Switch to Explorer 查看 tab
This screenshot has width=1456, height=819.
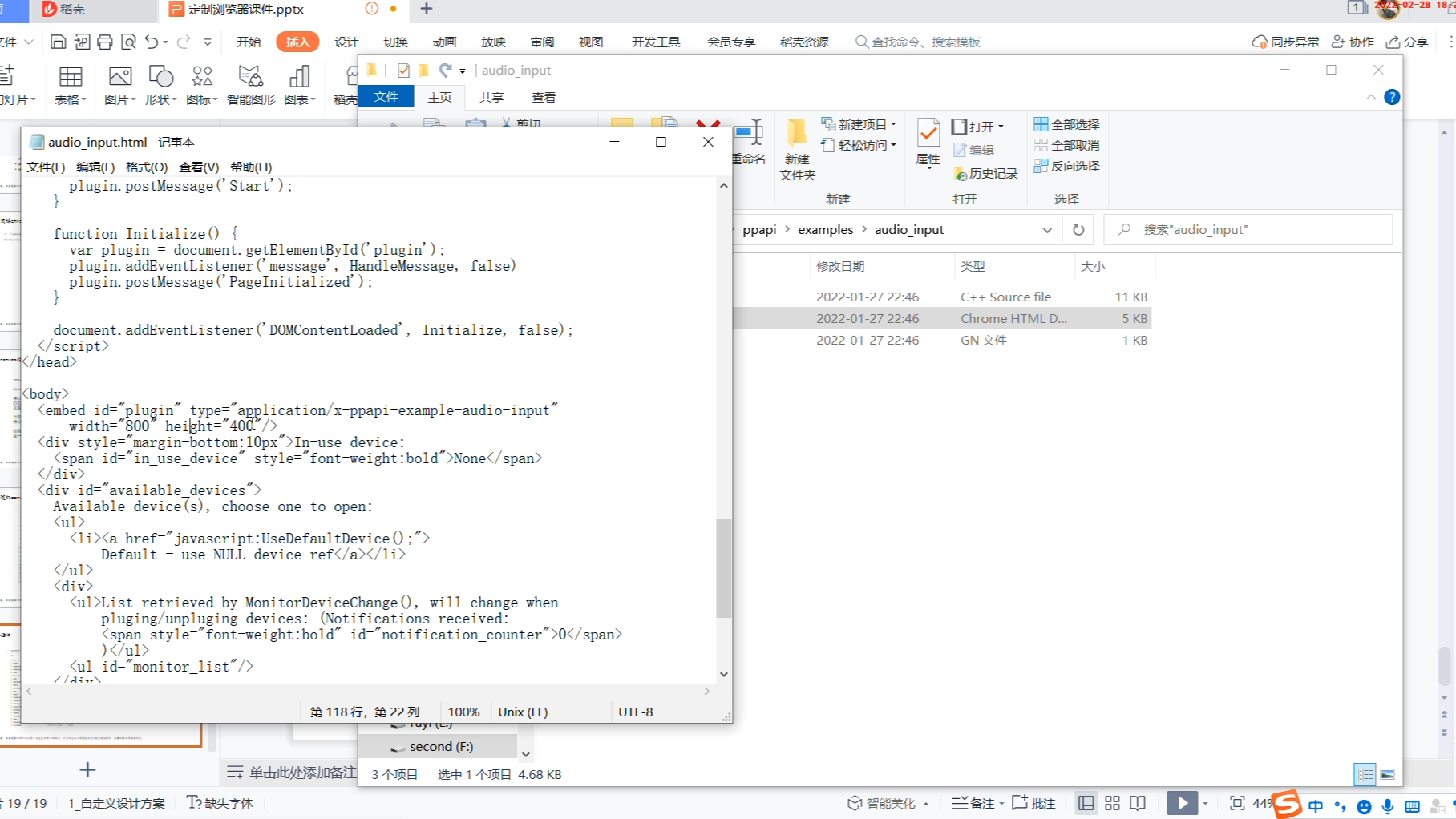544,97
